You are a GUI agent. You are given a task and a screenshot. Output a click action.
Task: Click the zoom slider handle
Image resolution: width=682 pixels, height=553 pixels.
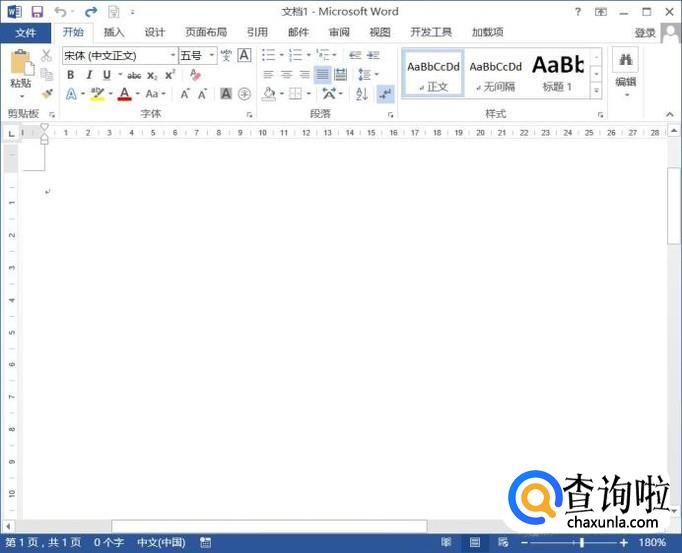(582, 543)
